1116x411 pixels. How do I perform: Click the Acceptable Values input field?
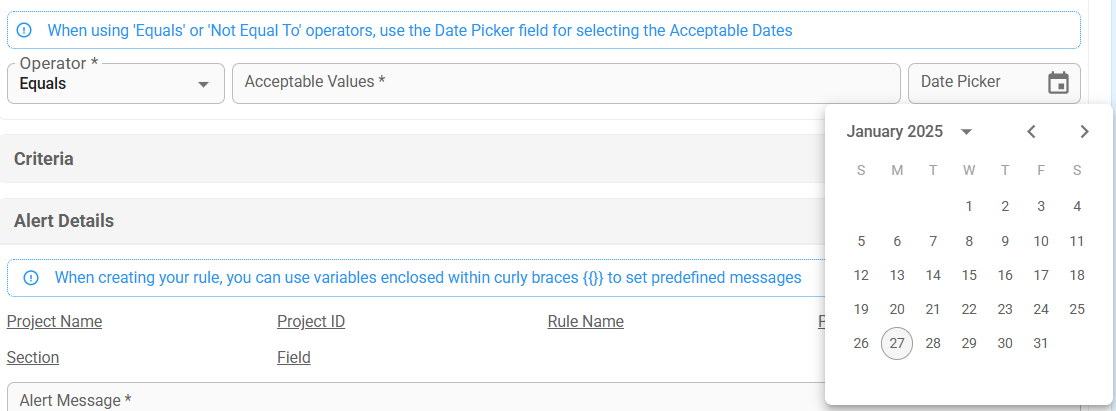(x=566, y=83)
